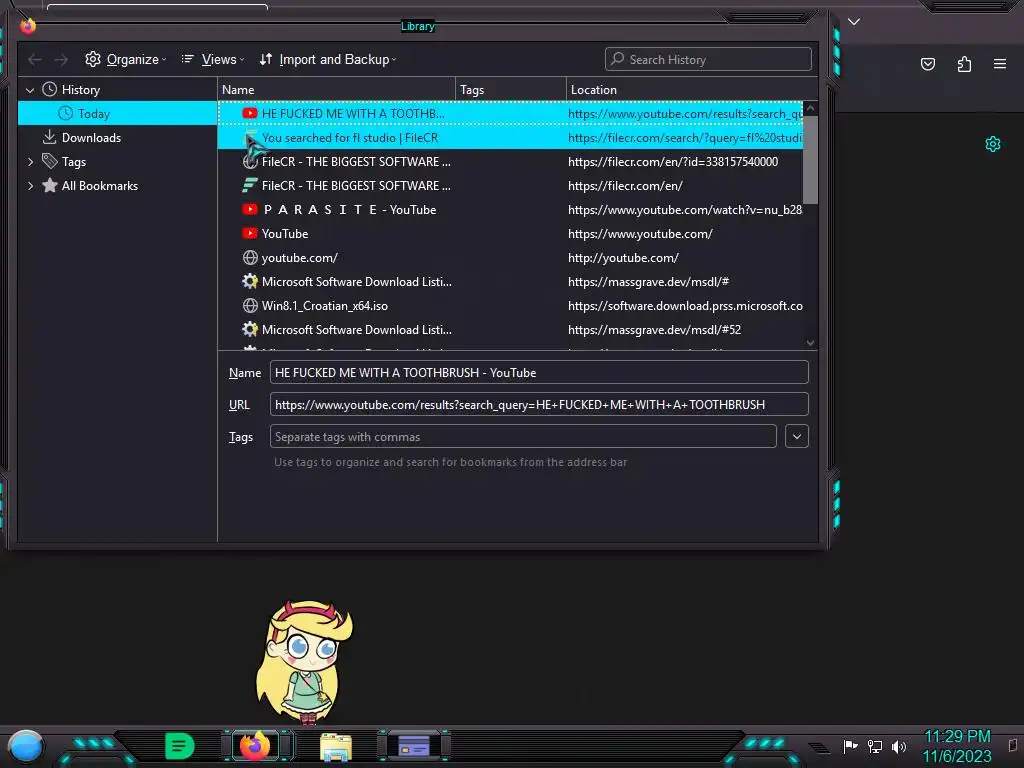The height and width of the screenshot is (768, 1024).
Task: Select FileCR row with filecr.com/en/ URL
Action: coord(510,185)
